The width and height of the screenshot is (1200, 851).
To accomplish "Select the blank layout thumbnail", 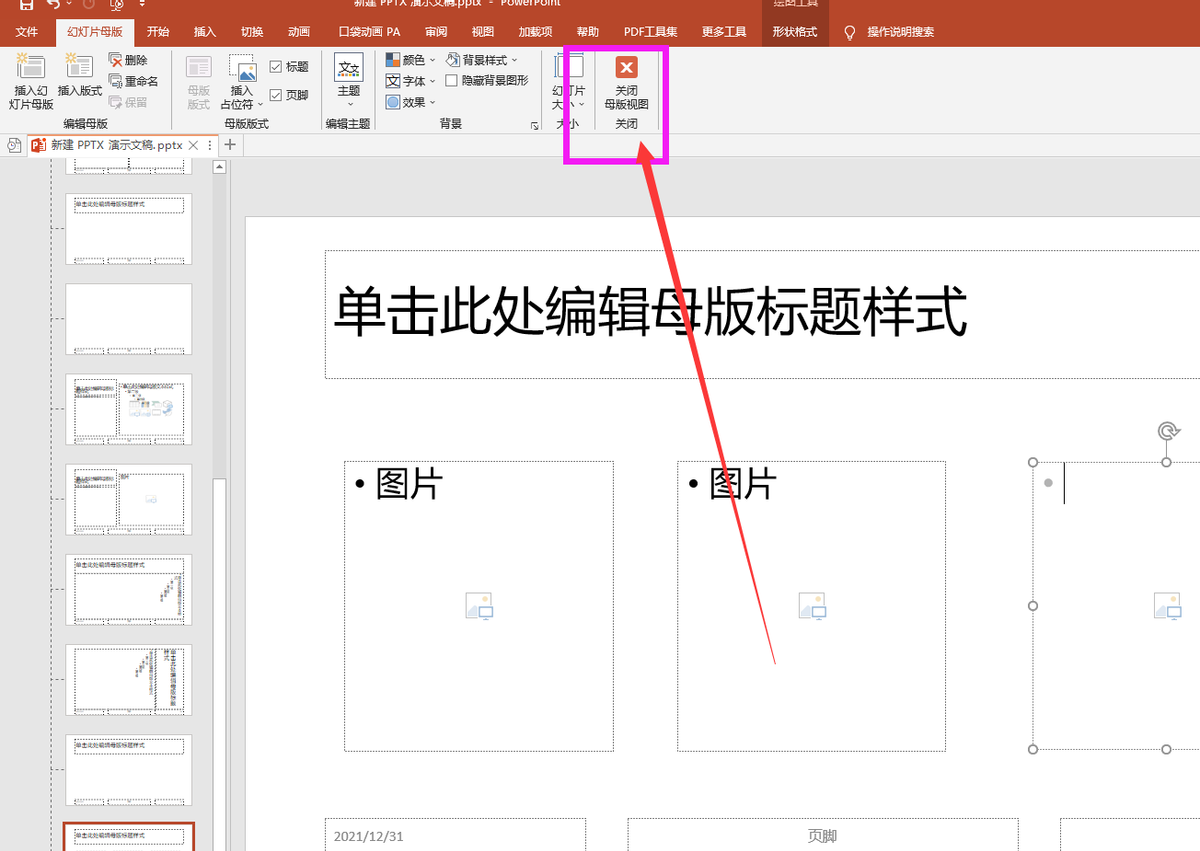I will coord(128,319).
